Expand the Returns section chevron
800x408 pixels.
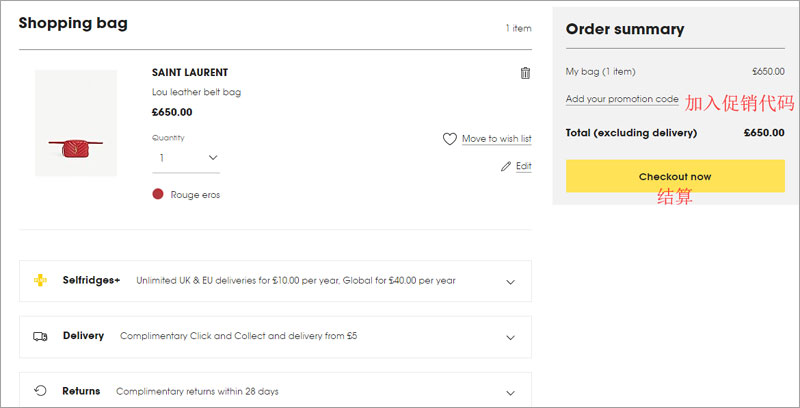pos(510,393)
